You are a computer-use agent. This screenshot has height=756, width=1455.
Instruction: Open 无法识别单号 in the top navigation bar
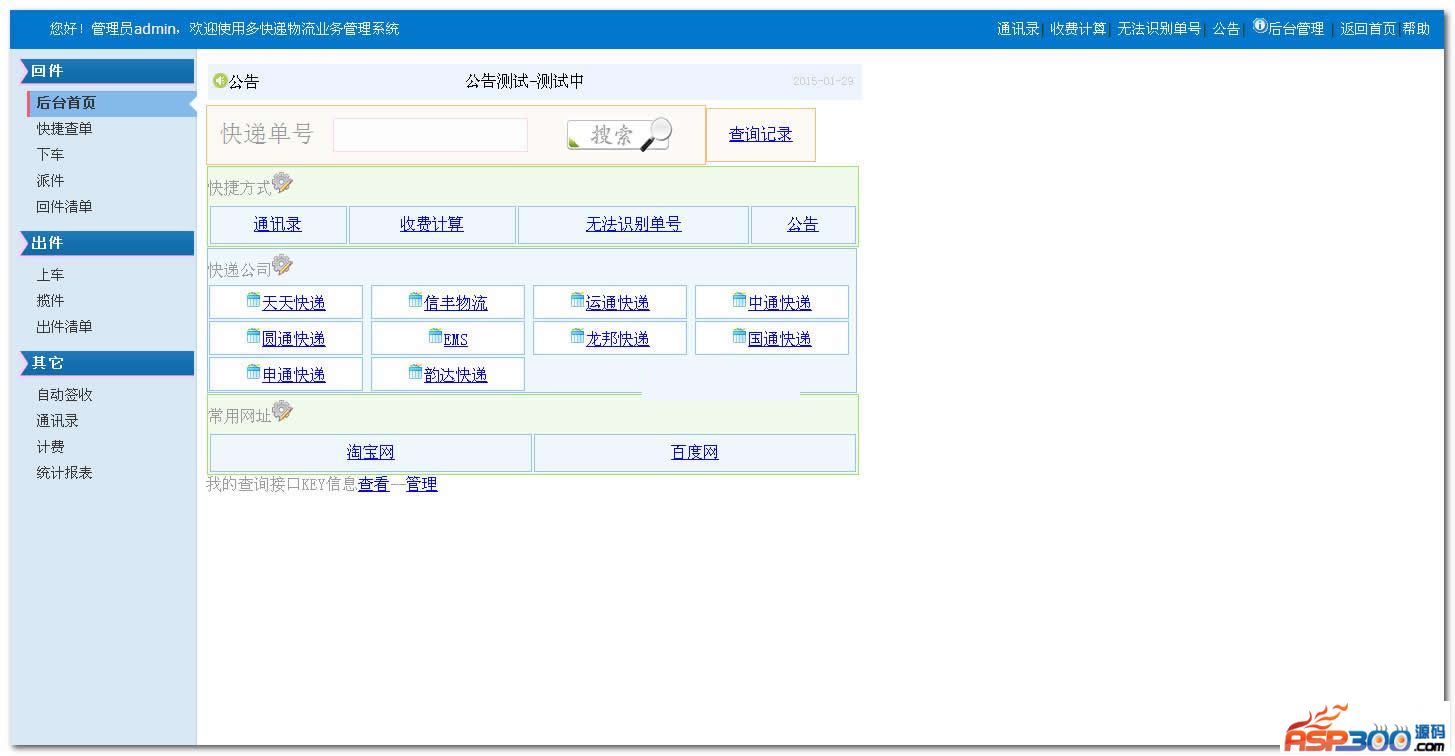click(1159, 29)
